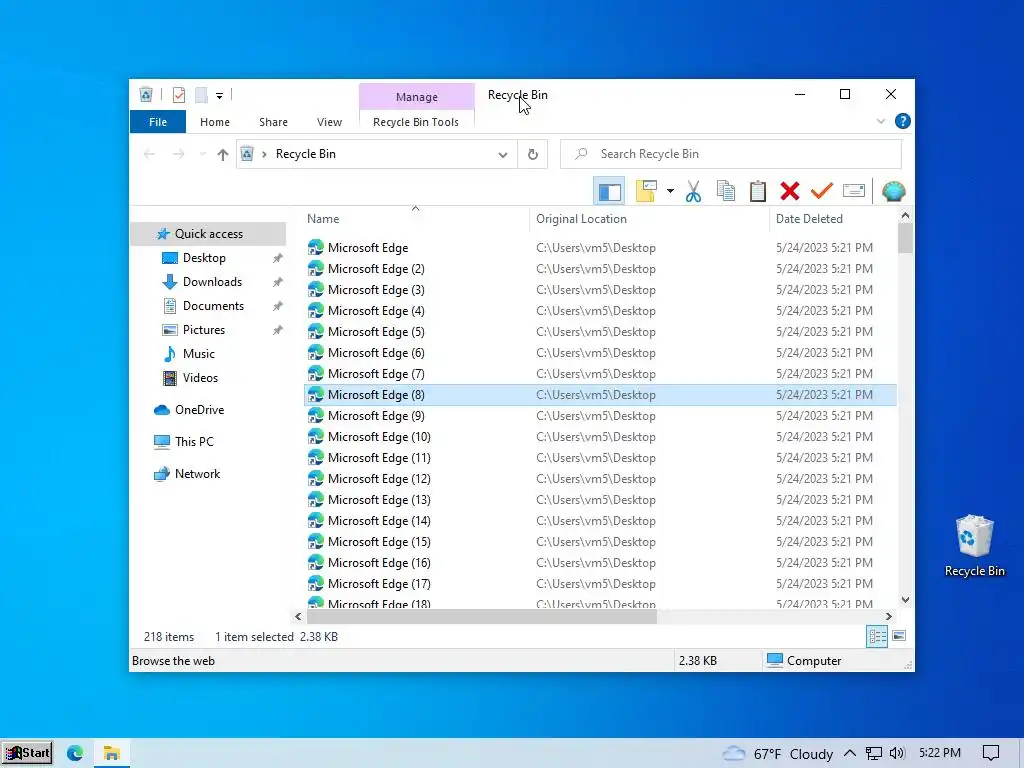Click the Start button
This screenshot has width=1024, height=768.
point(27,753)
